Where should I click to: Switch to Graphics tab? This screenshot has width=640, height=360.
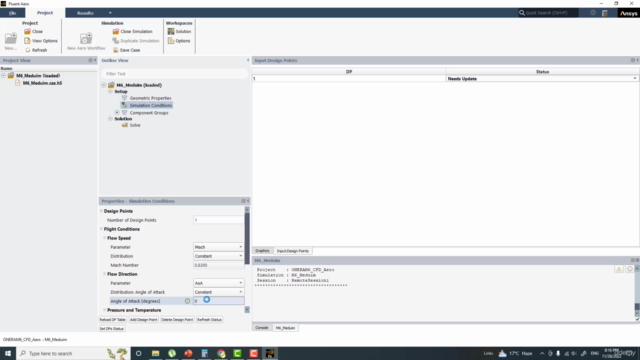262,251
